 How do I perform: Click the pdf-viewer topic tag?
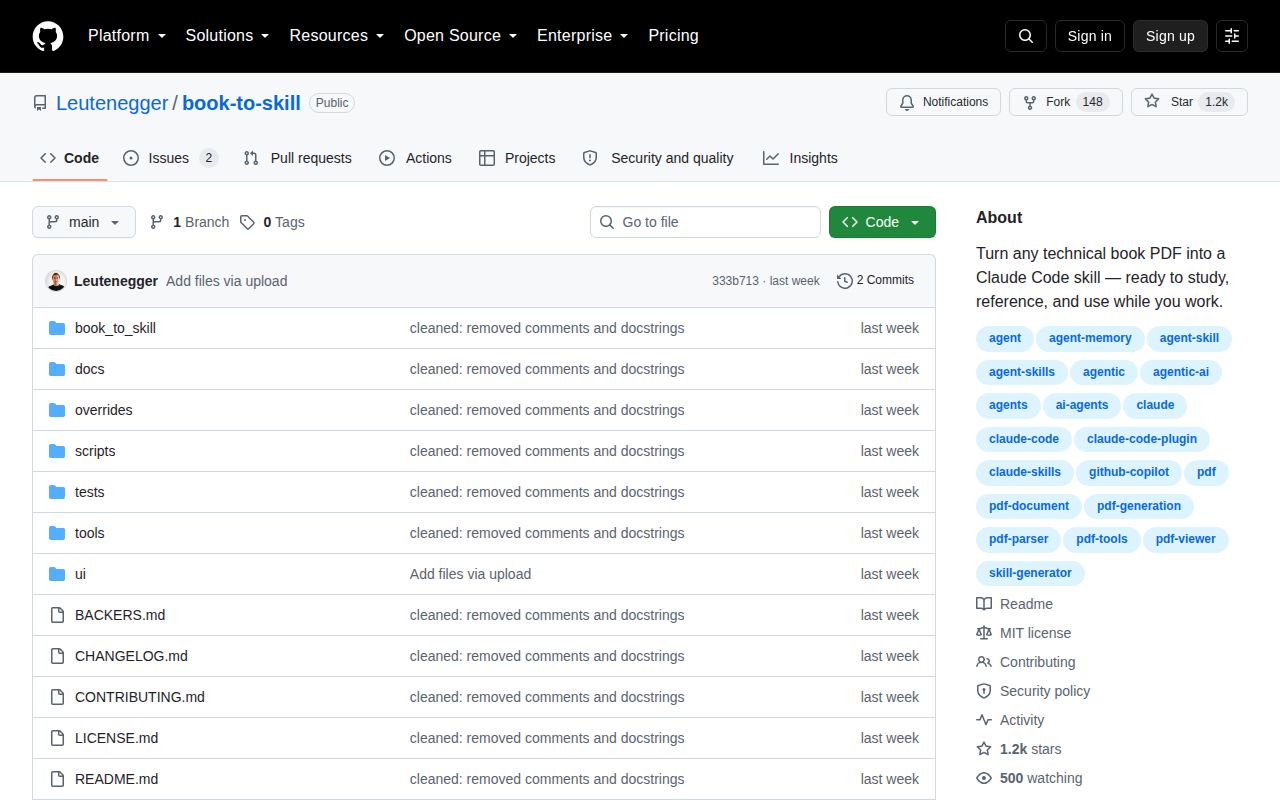pyautogui.click(x=1186, y=539)
